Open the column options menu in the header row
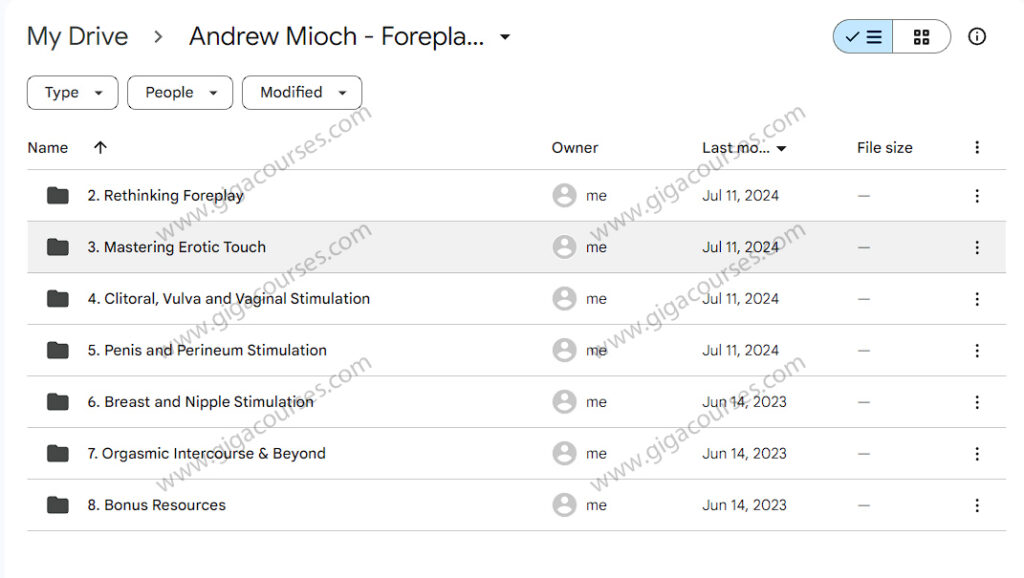The image size is (1024, 578). tap(977, 147)
